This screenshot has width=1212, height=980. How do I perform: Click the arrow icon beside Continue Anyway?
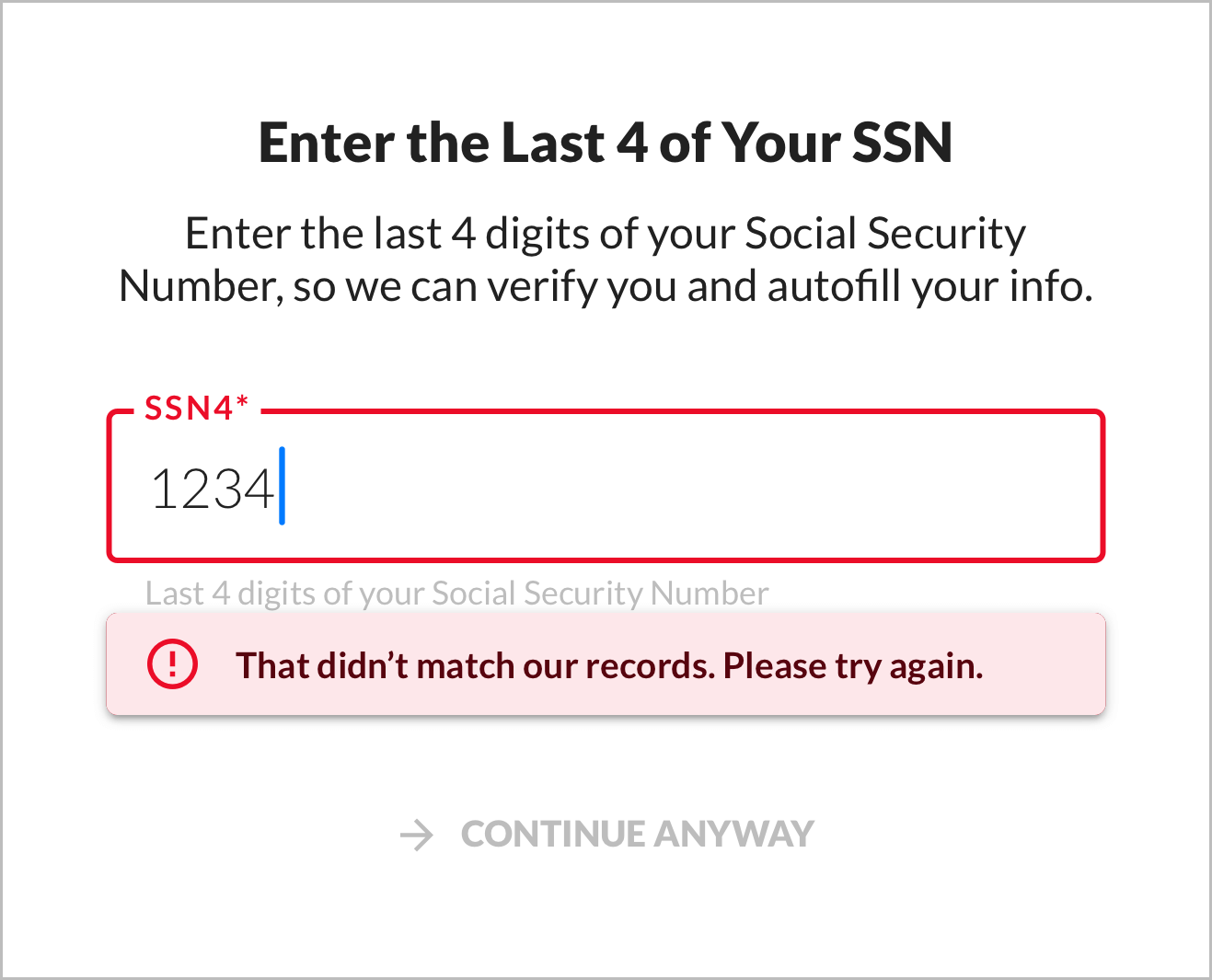[x=417, y=835]
